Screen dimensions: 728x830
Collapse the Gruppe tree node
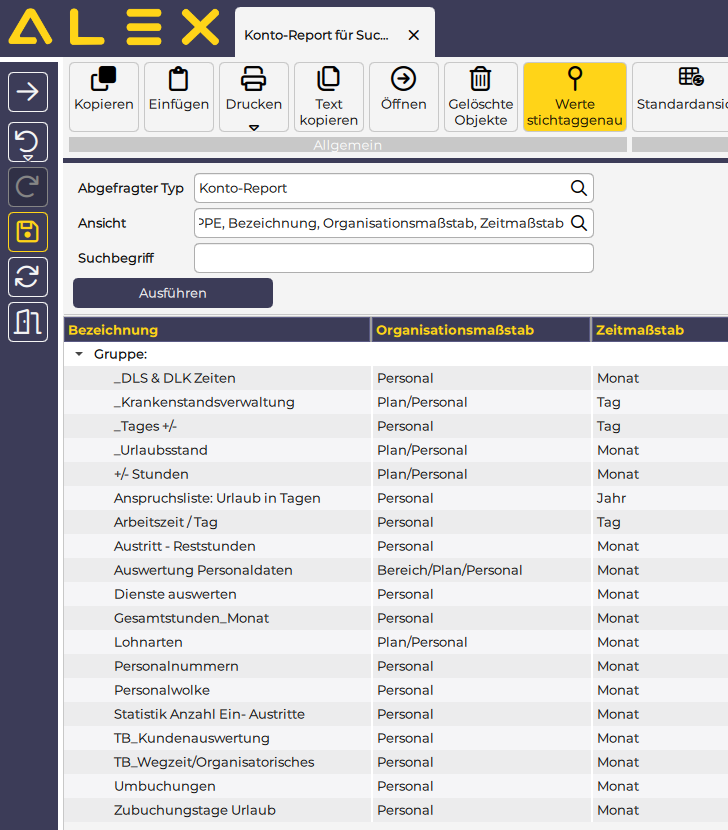pos(79,355)
